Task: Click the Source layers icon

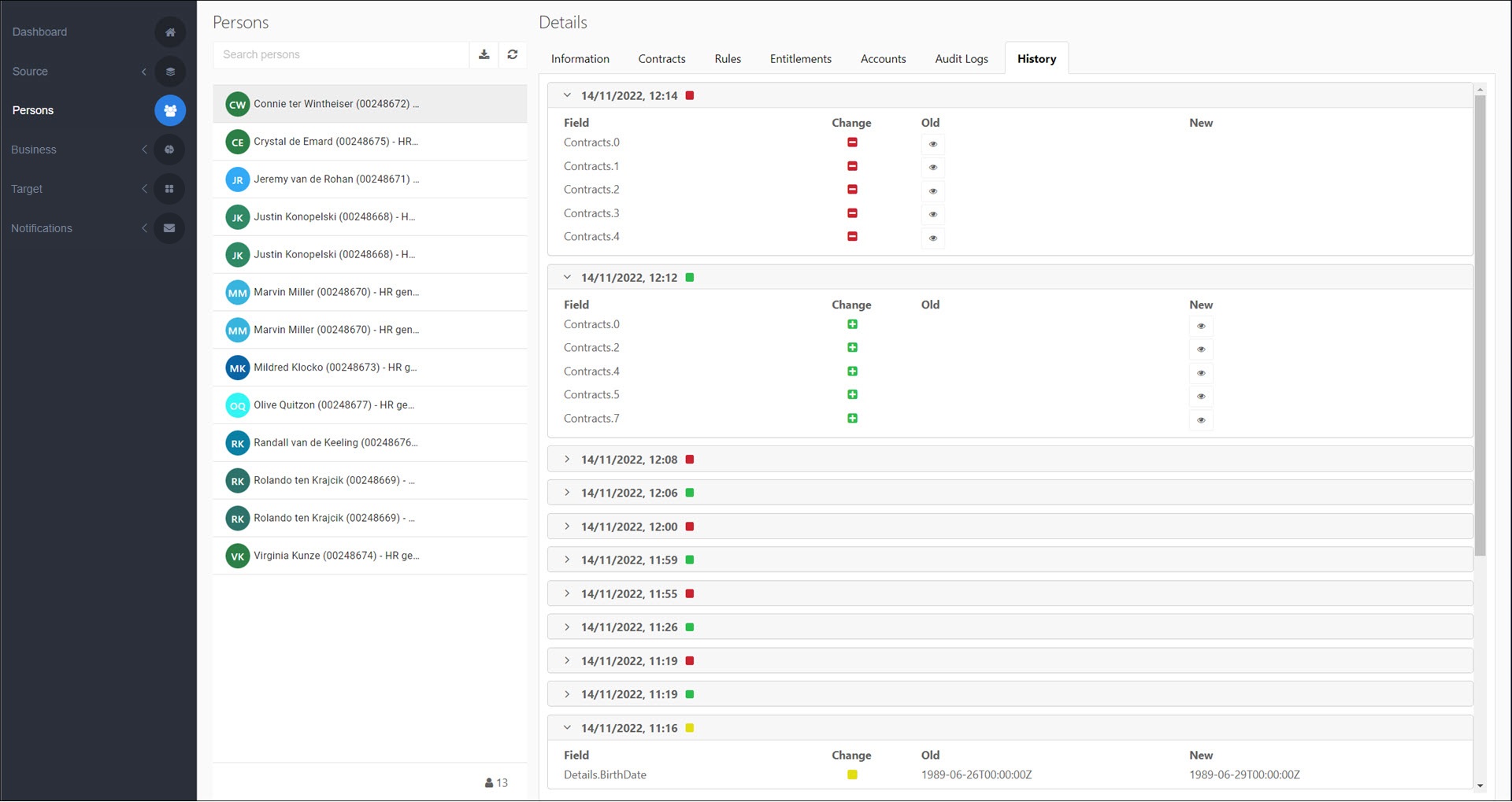Action: [x=170, y=72]
